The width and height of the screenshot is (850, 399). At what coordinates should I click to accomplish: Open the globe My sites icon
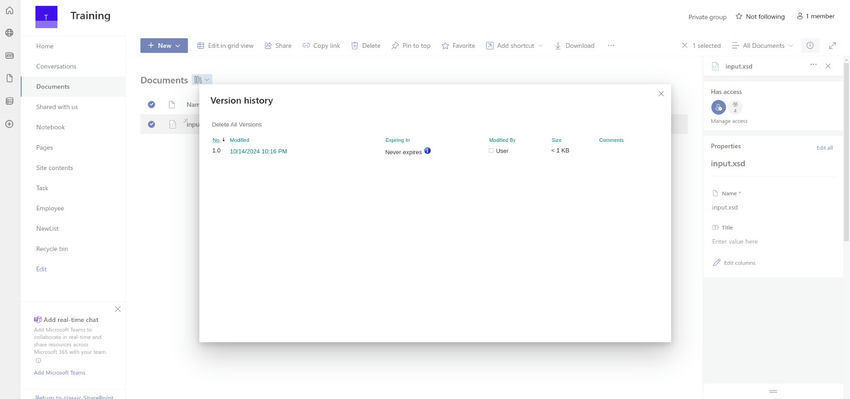click(9, 33)
